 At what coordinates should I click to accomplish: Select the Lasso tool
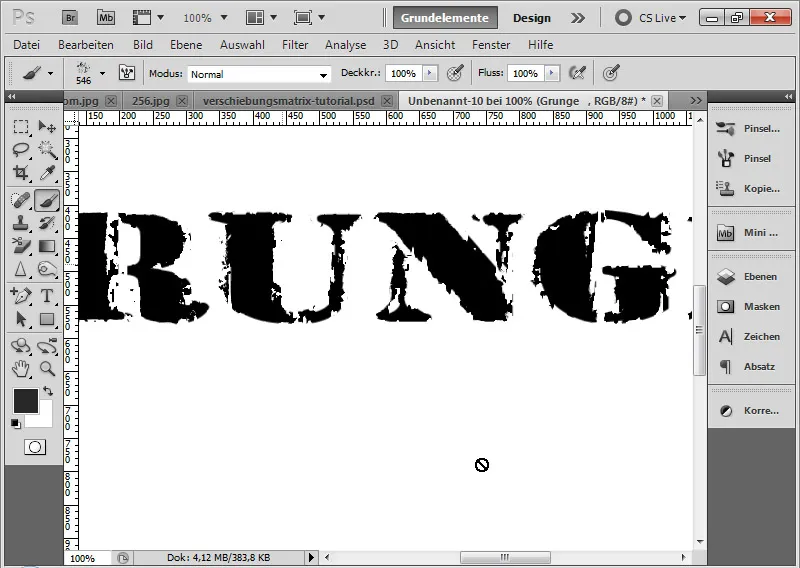pyautogui.click(x=21, y=150)
